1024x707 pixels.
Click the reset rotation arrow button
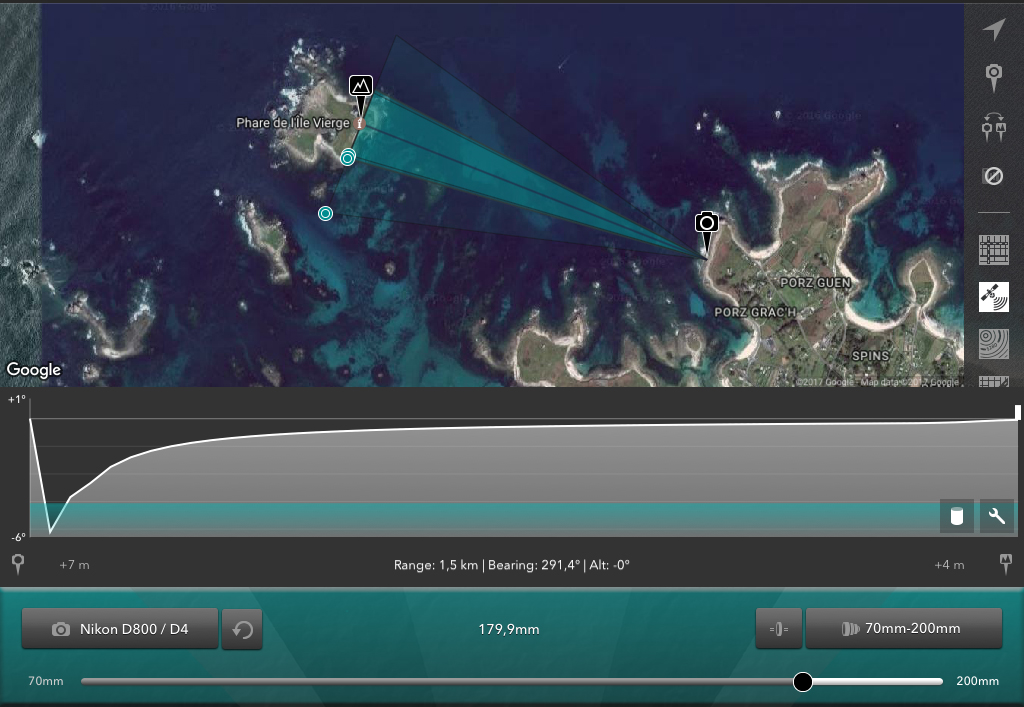[x=242, y=629]
